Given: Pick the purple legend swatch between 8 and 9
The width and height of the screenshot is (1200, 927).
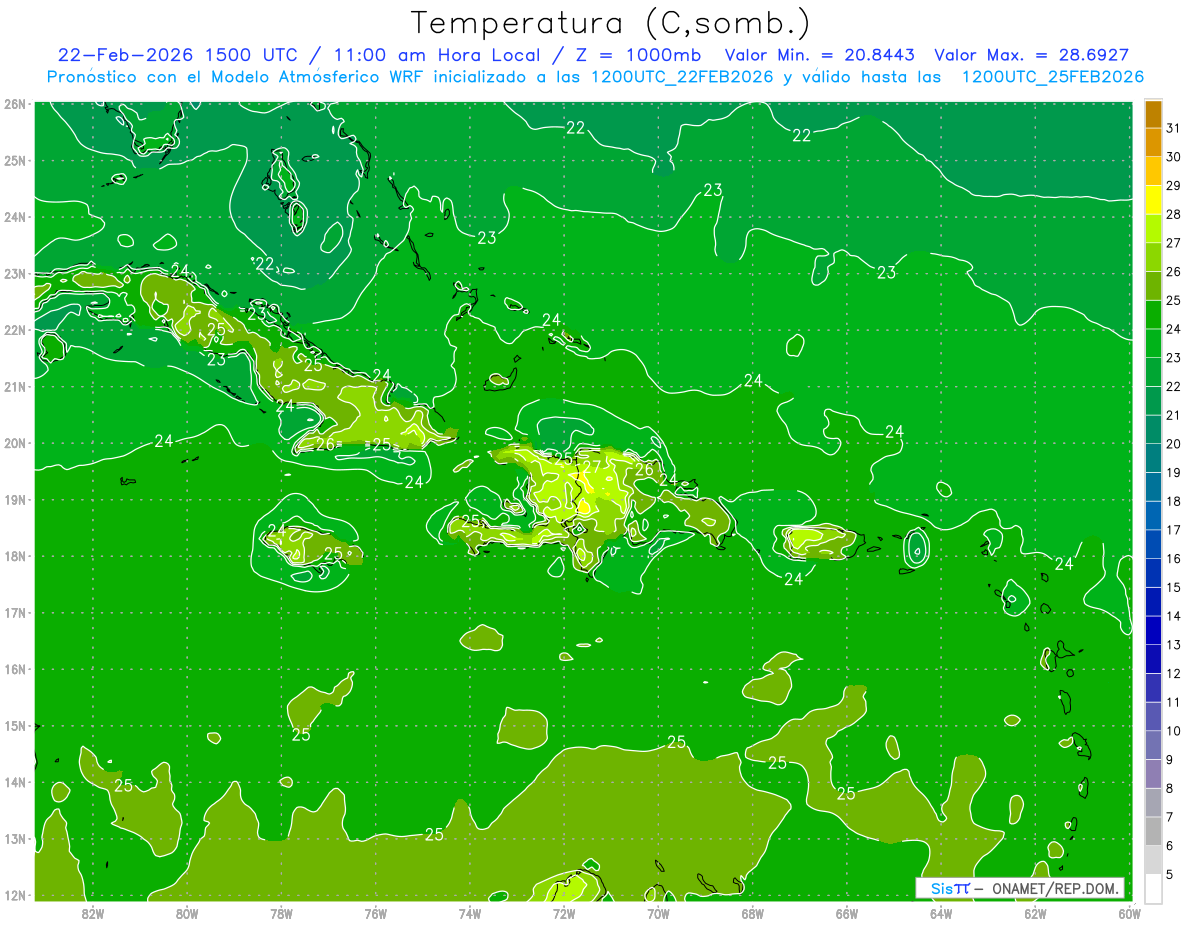Looking at the screenshot, I should [1153, 774].
